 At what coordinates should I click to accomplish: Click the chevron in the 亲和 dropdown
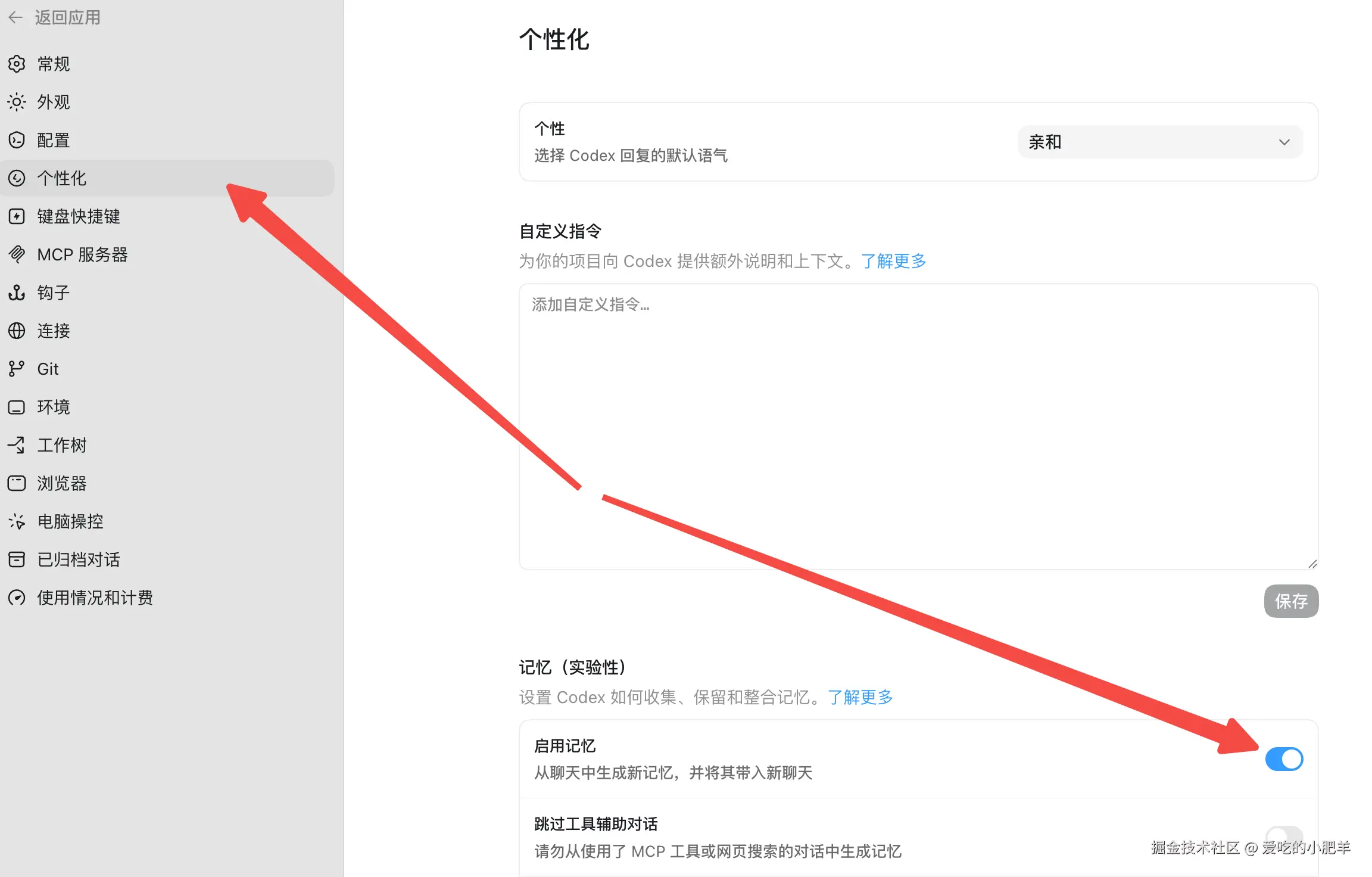tap(1284, 142)
